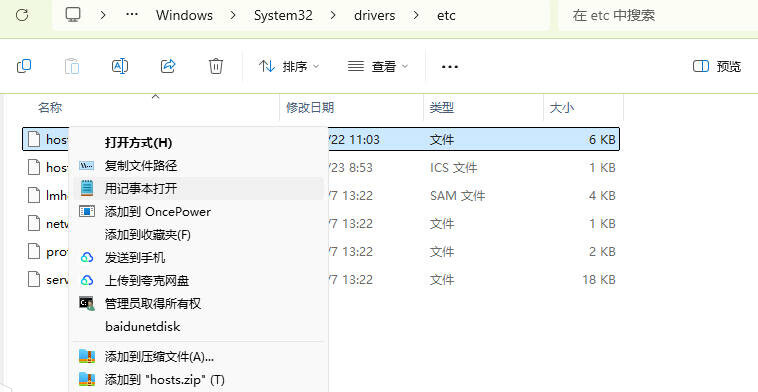Click the 复制文件路径 path icon
The width and height of the screenshot is (758, 392).
[x=87, y=166]
